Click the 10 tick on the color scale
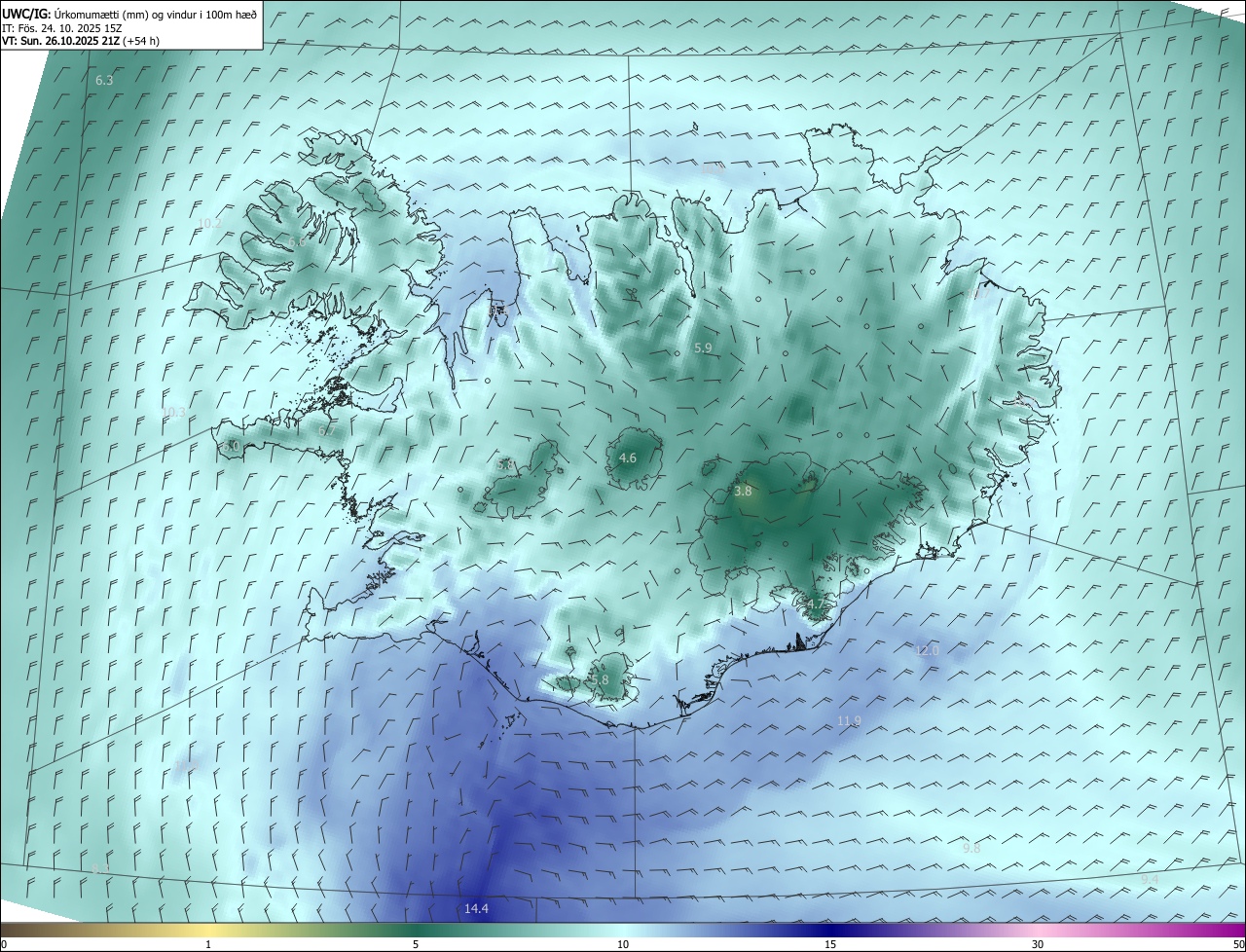 click(x=623, y=944)
